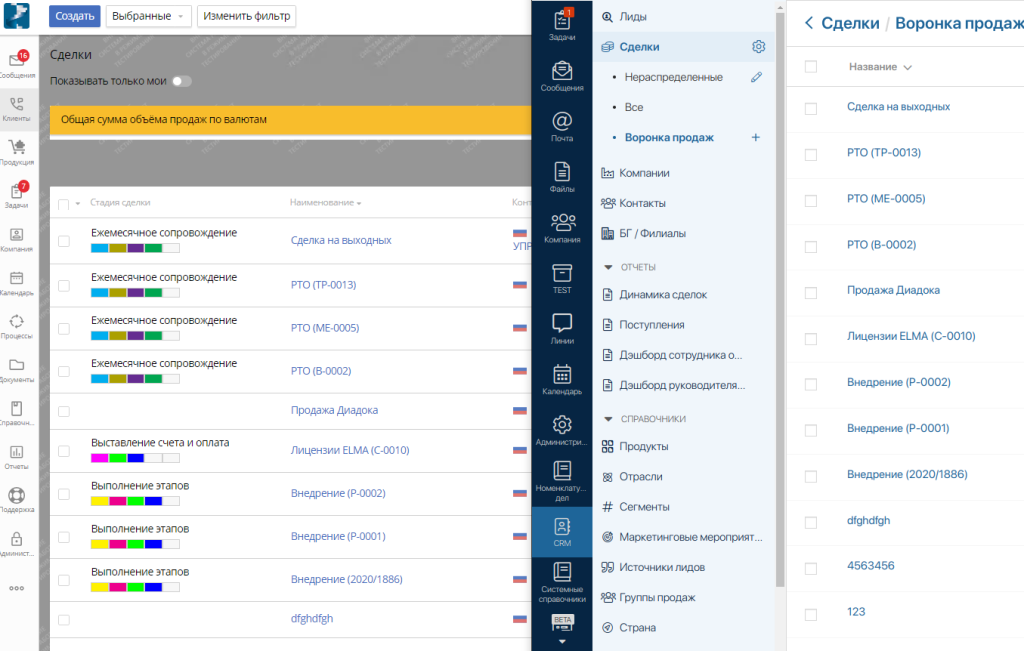This screenshot has width=1024, height=651.
Task: Collapse the ОТЧЕТЫ section
Action: coord(608,267)
